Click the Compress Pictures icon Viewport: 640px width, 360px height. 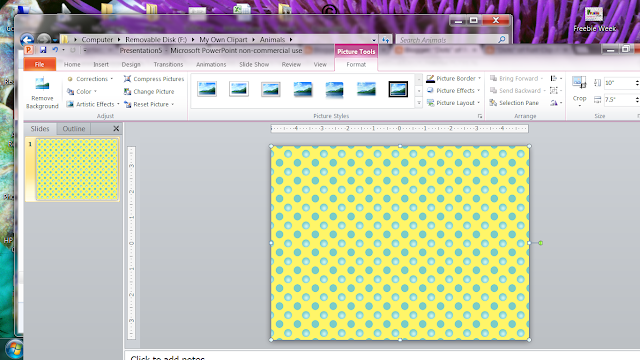coord(127,79)
